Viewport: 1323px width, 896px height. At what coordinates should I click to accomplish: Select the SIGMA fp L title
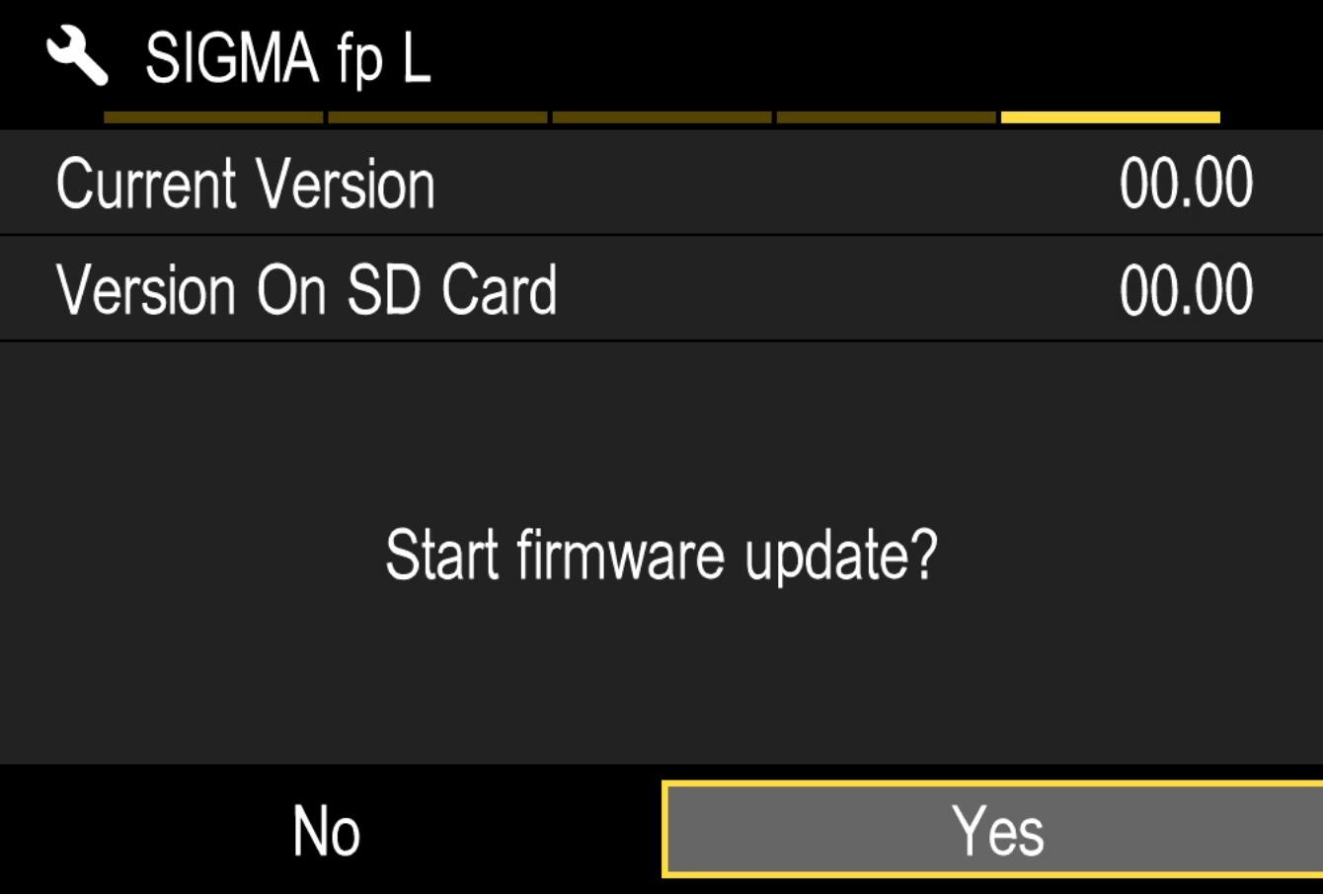(288, 58)
